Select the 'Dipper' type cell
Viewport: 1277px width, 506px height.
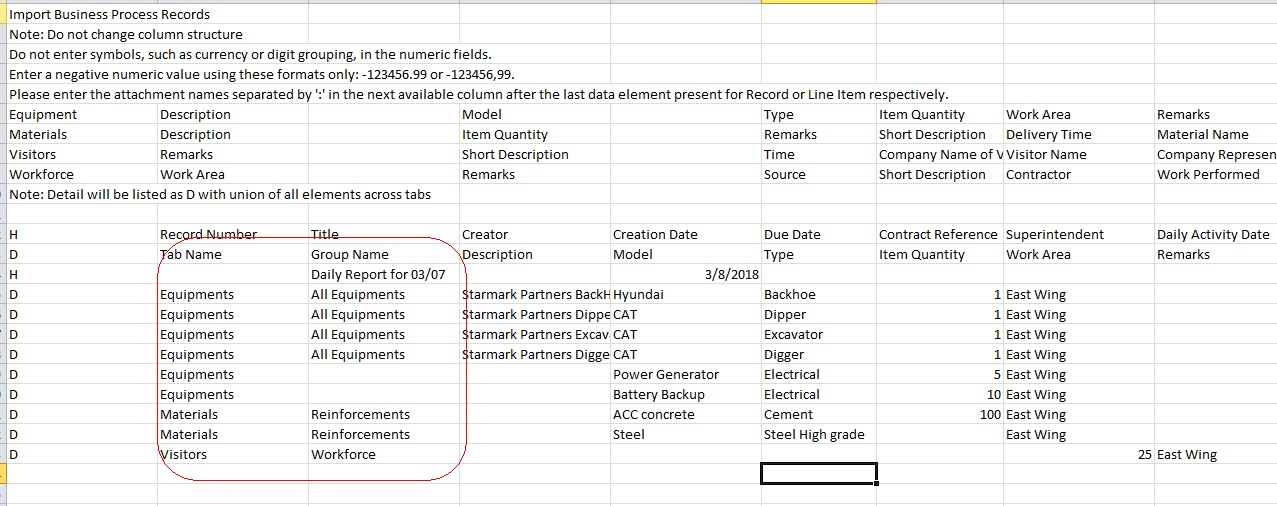(x=819, y=314)
